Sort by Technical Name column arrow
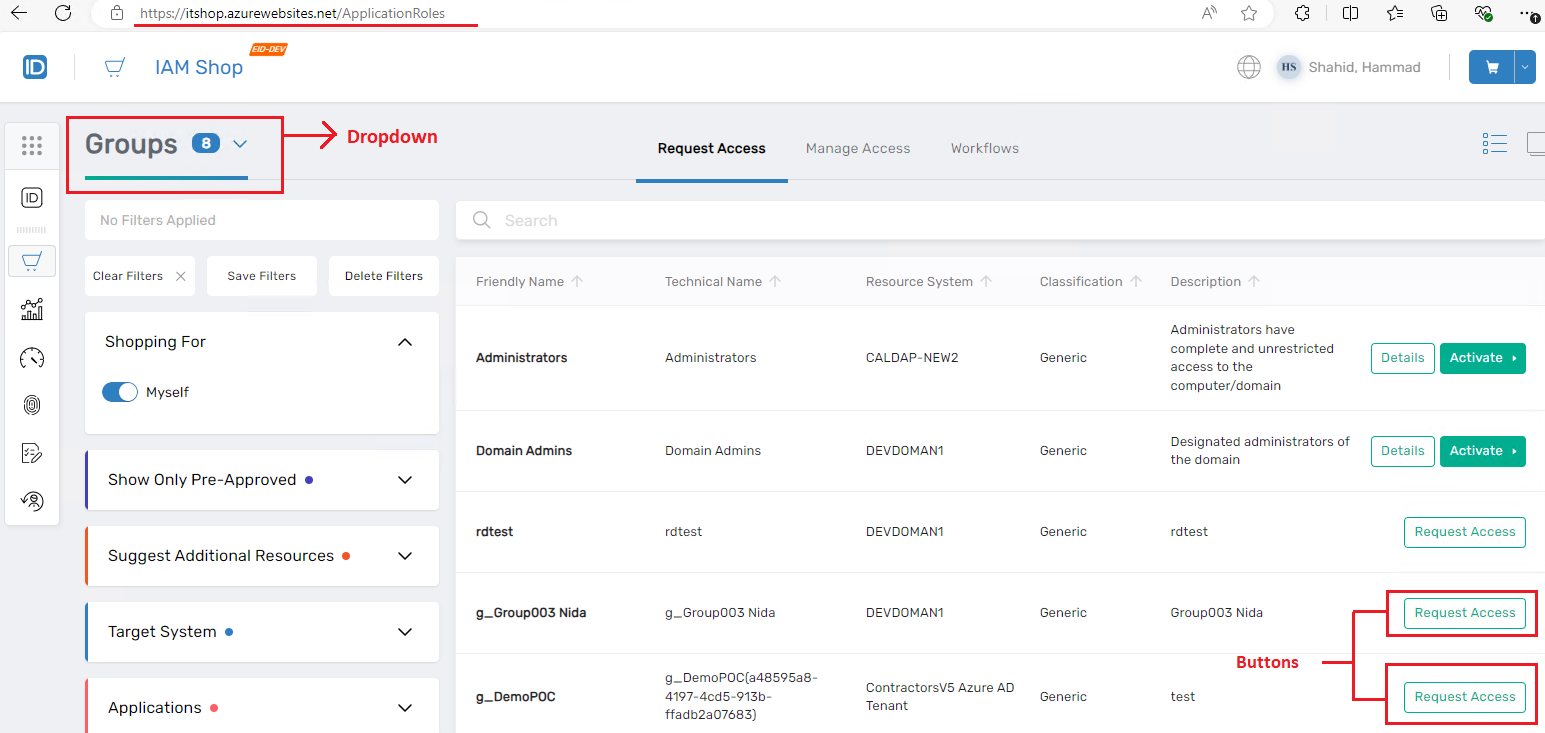The width and height of the screenshot is (1545, 733). 775,282
